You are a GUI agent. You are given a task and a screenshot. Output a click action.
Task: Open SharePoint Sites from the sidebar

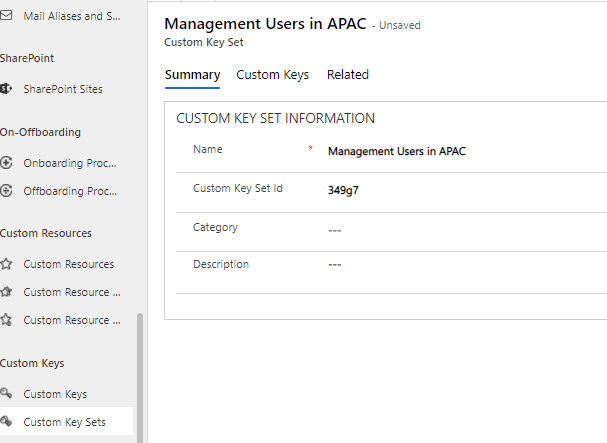63,89
